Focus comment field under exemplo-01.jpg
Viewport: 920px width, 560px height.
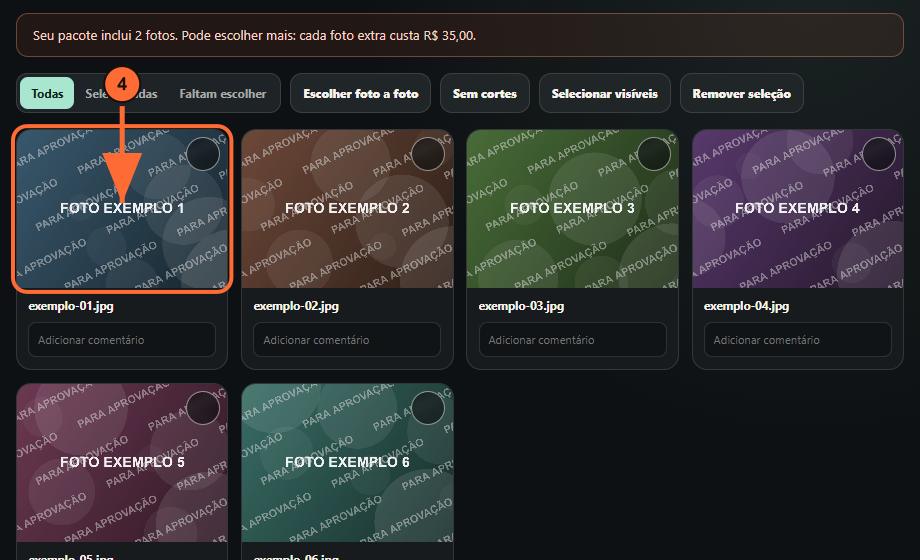122,339
